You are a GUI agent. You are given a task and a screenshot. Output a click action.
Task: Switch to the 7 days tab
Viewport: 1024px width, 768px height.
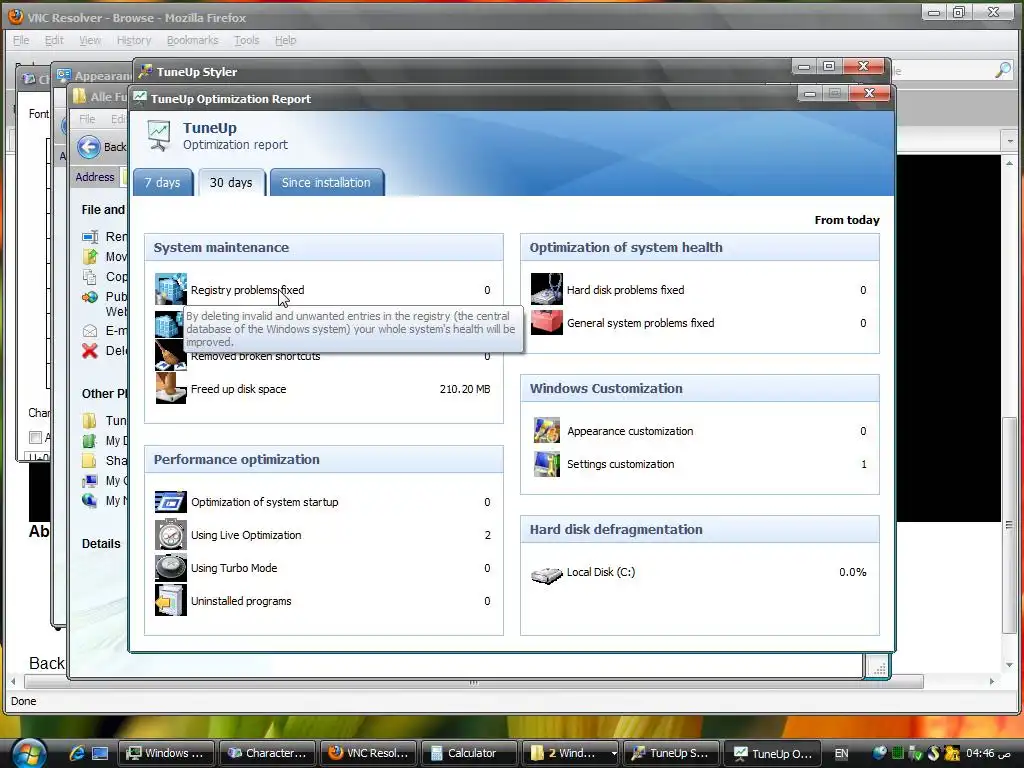[x=163, y=182]
